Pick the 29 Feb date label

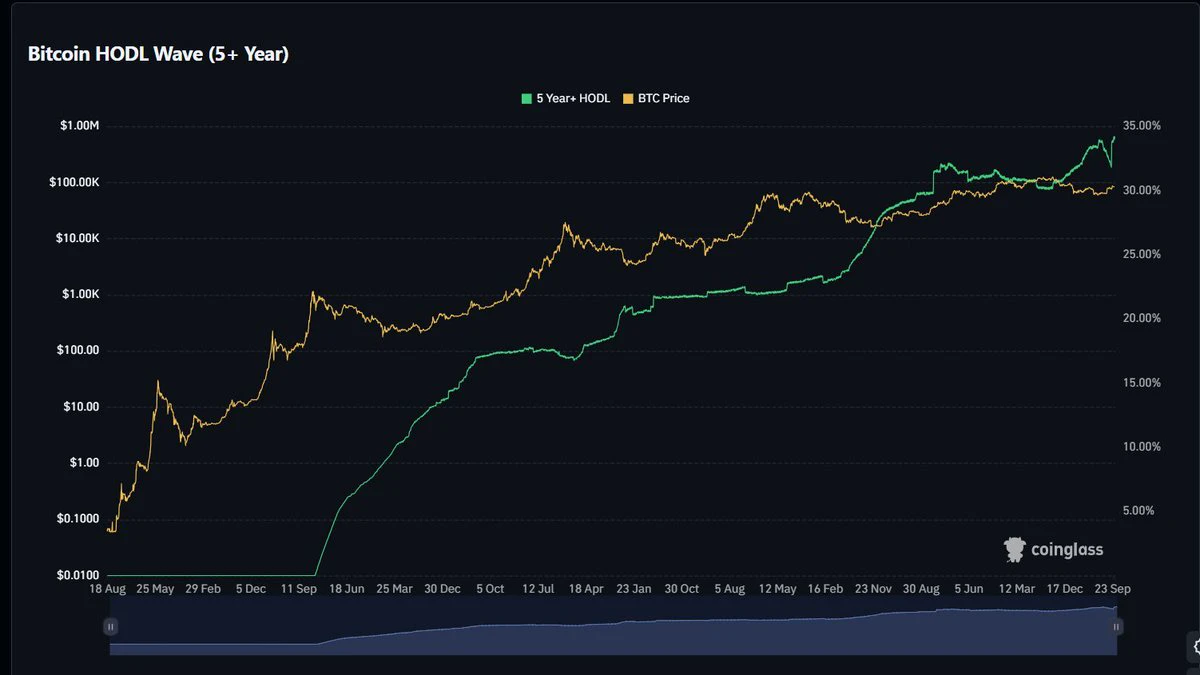(x=202, y=589)
